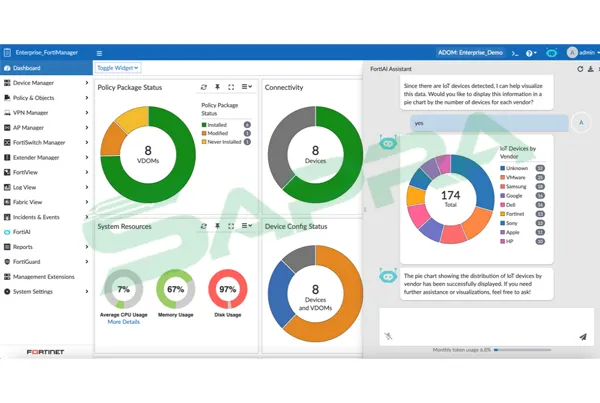Pin the System Resources widget
The width and height of the screenshot is (600, 403).
[x=217, y=226]
